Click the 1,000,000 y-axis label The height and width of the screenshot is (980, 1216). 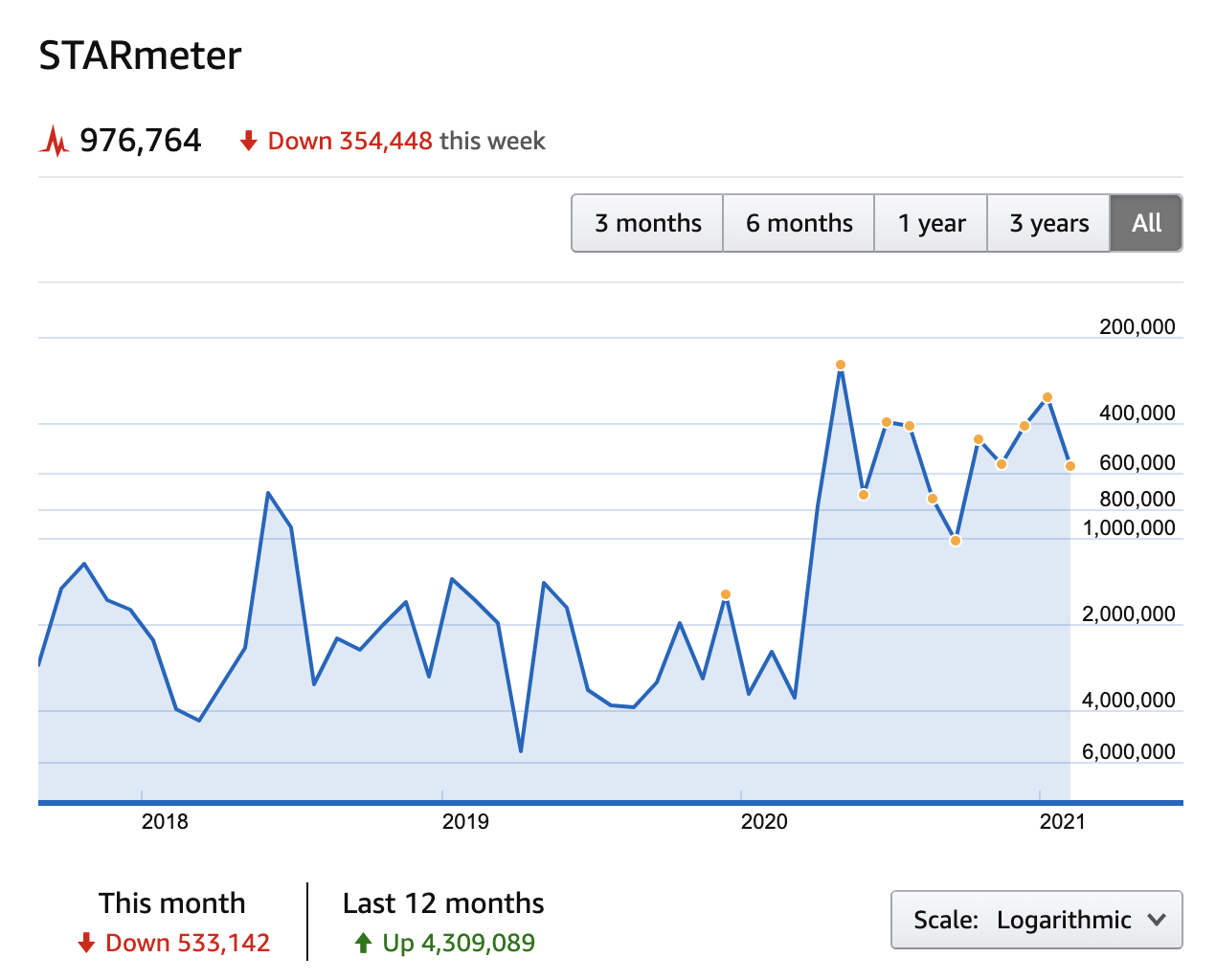click(x=1129, y=528)
